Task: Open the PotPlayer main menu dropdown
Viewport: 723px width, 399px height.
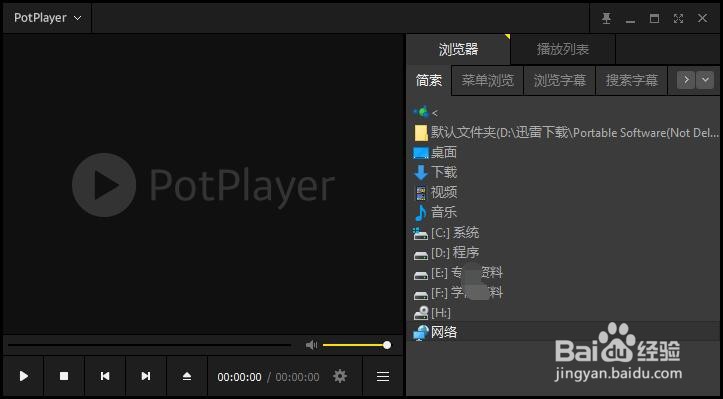Action: click(x=47, y=18)
